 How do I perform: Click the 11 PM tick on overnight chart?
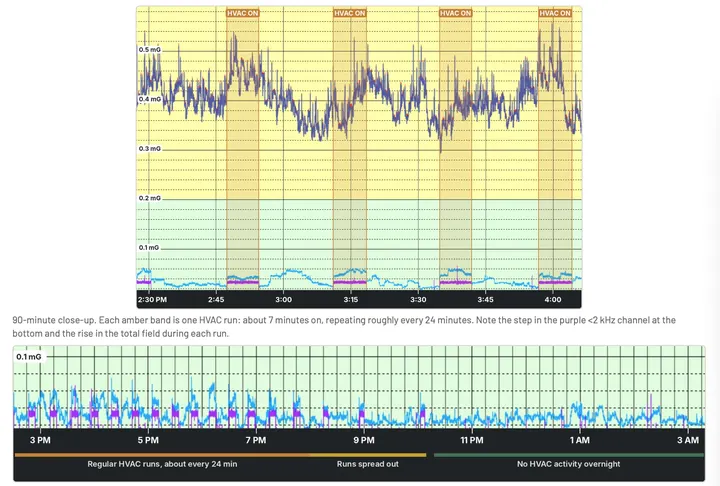[472, 440]
